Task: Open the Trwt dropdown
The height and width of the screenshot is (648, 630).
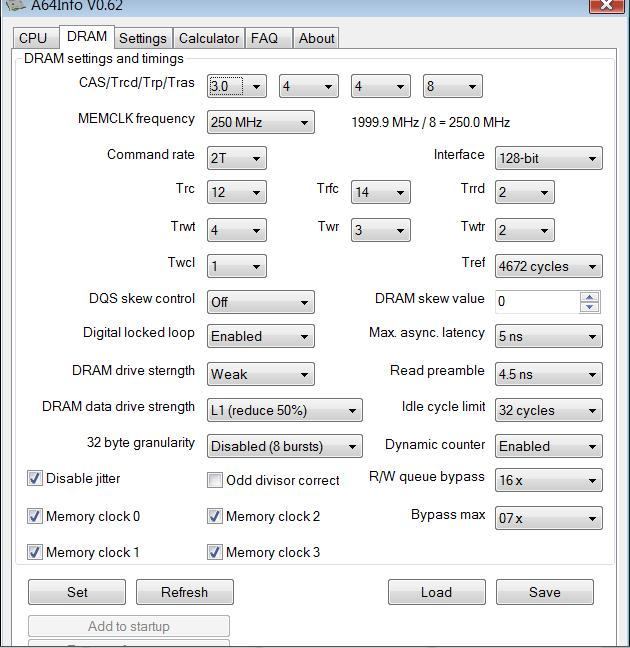Action: pos(237,230)
